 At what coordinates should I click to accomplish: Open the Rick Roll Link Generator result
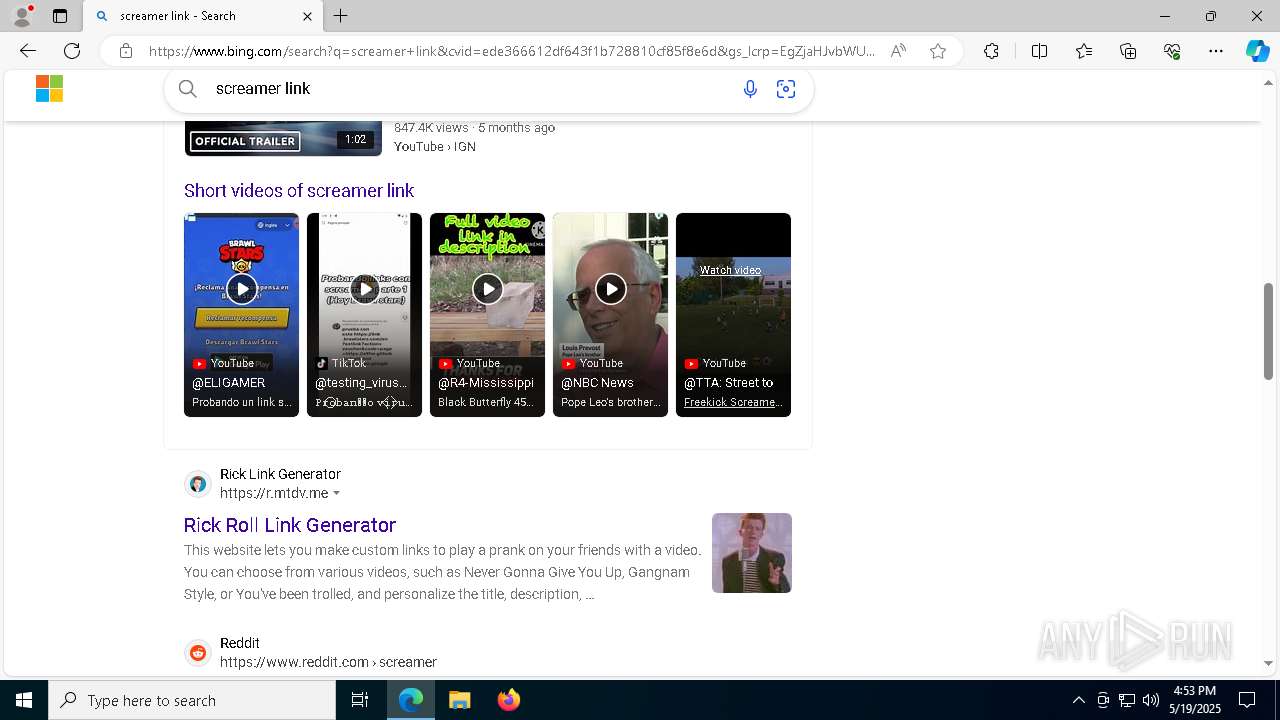tap(290, 525)
